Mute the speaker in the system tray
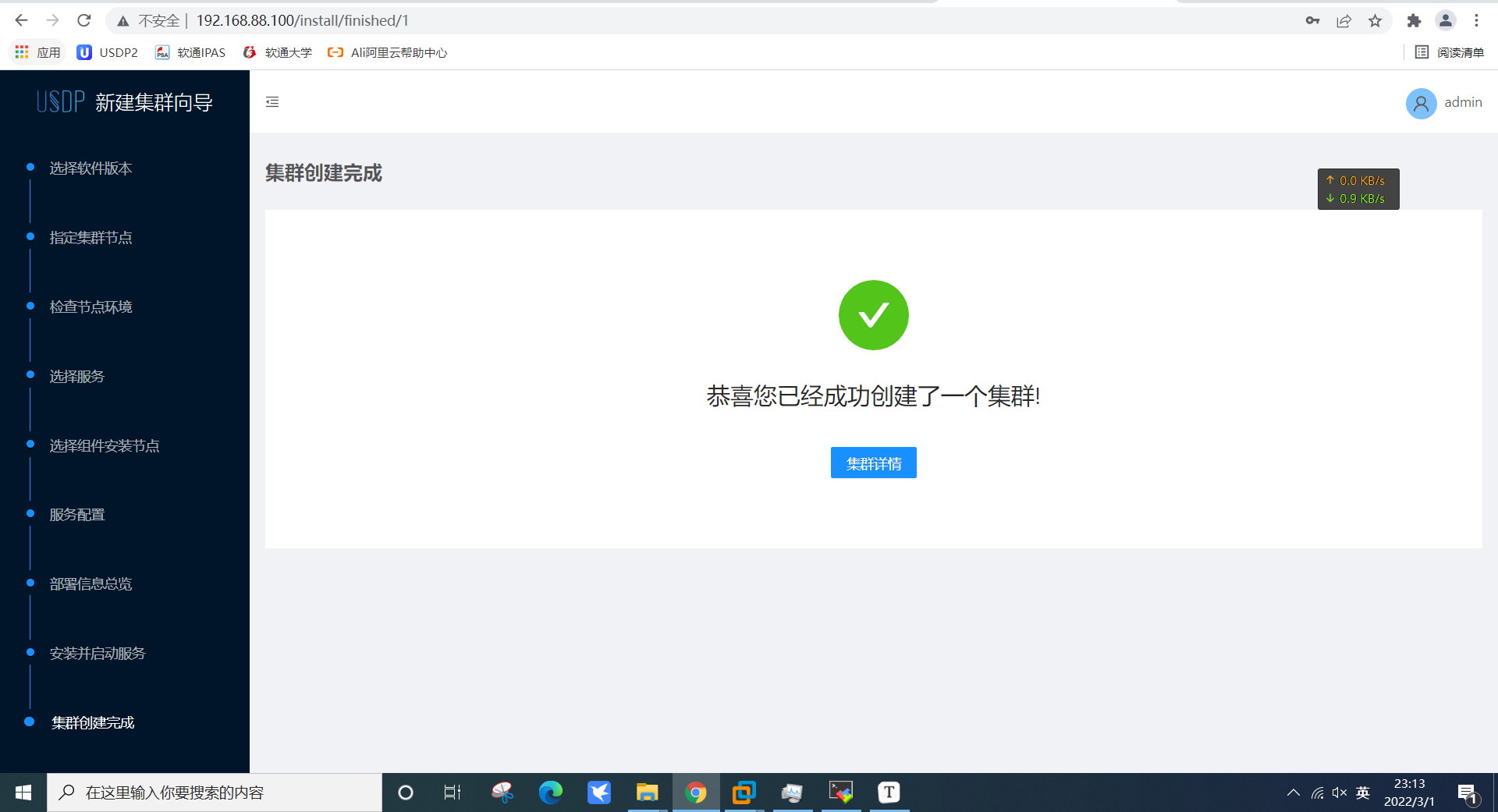The image size is (1498, 812). (1340, 792)
